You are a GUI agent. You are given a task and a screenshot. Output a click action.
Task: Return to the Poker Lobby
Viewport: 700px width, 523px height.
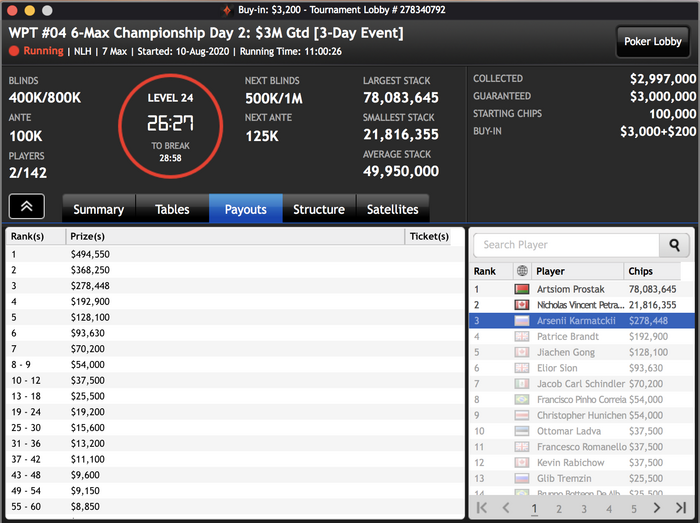[x=652, y=42]
